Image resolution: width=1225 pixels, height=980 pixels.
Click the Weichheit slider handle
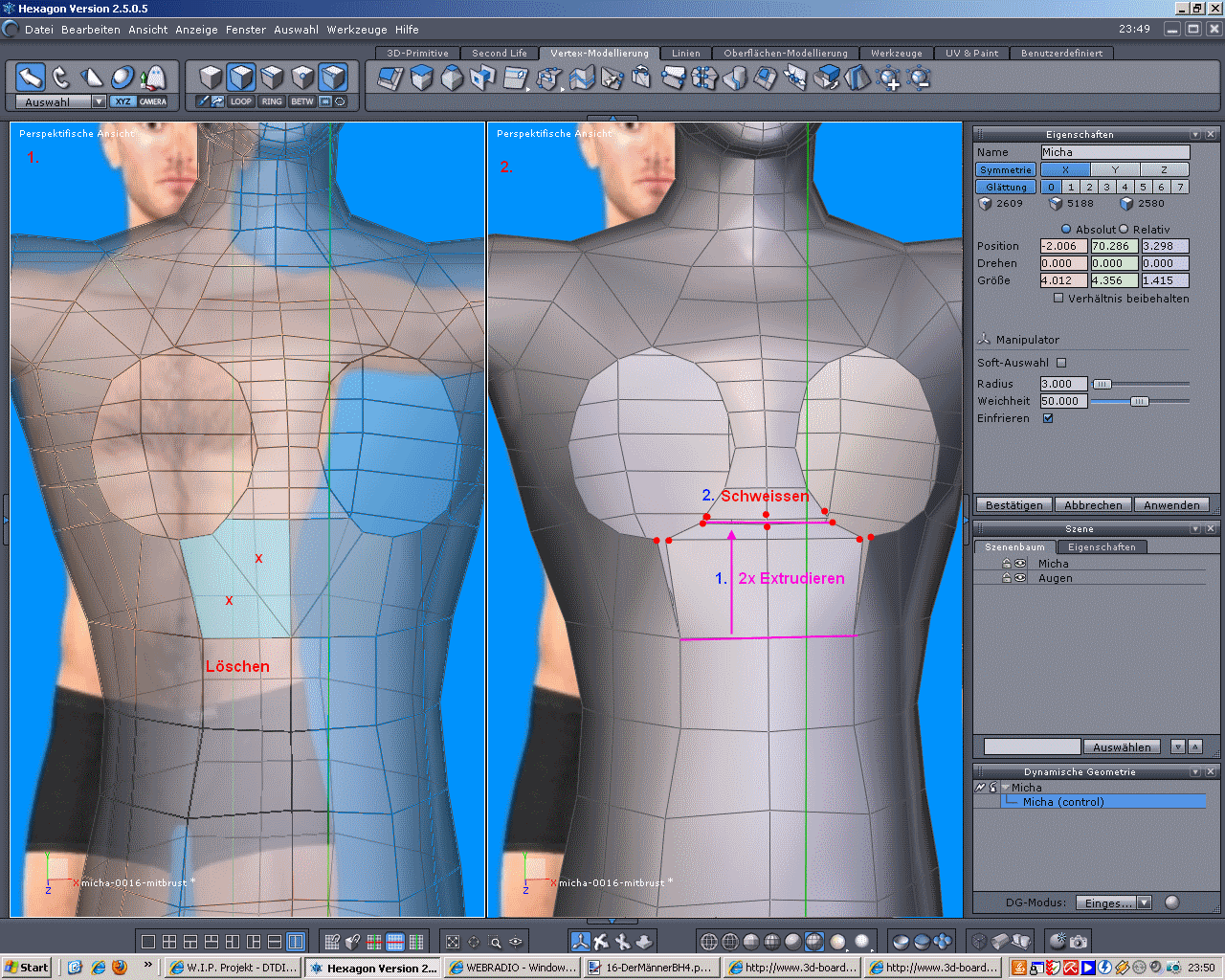1139,401
